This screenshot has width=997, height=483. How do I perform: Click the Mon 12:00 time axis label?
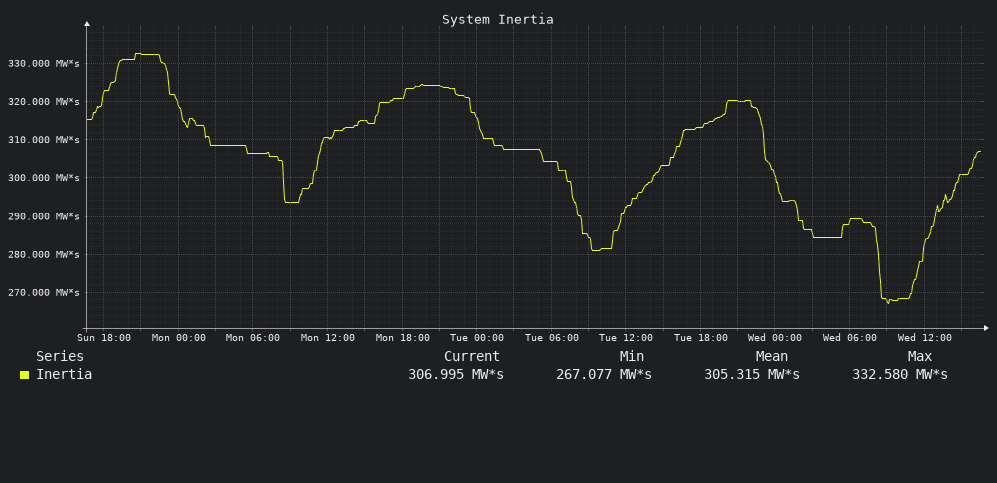pos(327,337)
